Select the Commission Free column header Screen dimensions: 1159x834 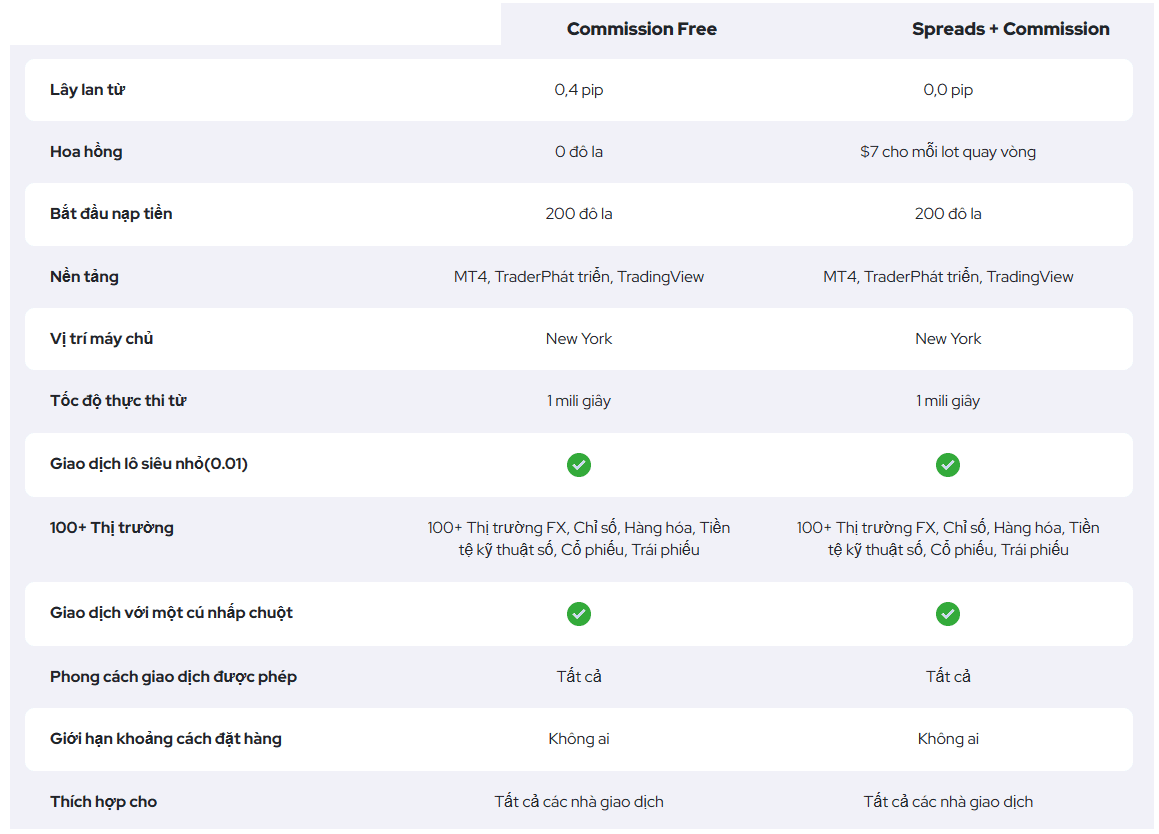pos(642,29)
